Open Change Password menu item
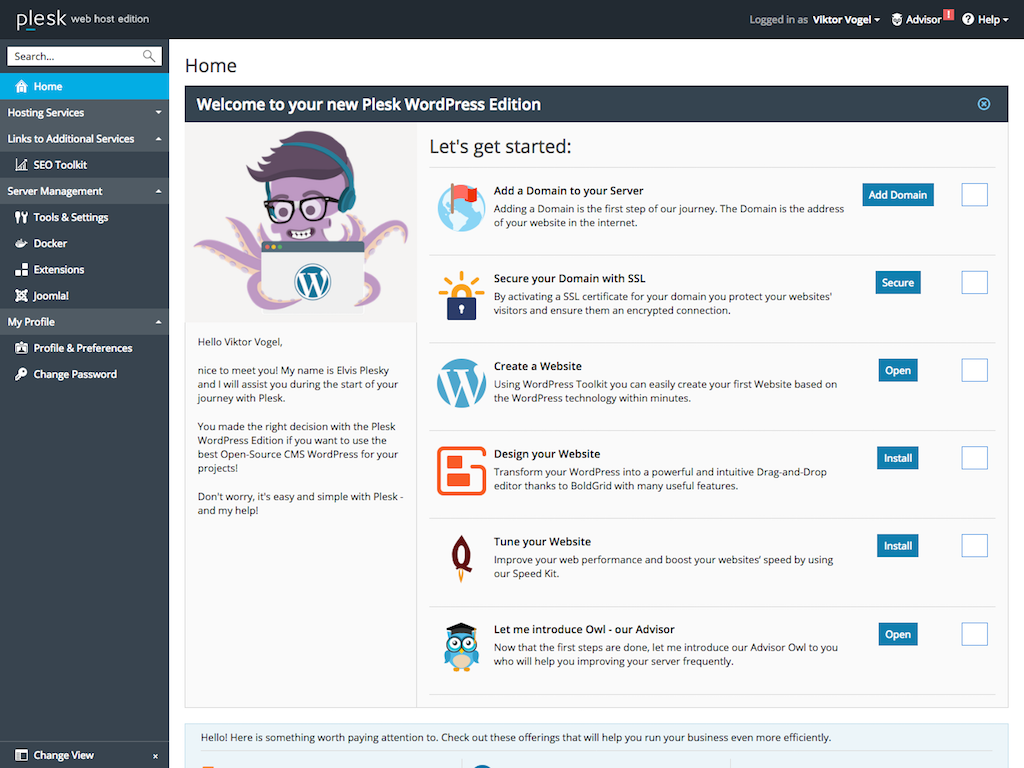This screenshot has width=1024, height=768. click(x=84, y=374)
